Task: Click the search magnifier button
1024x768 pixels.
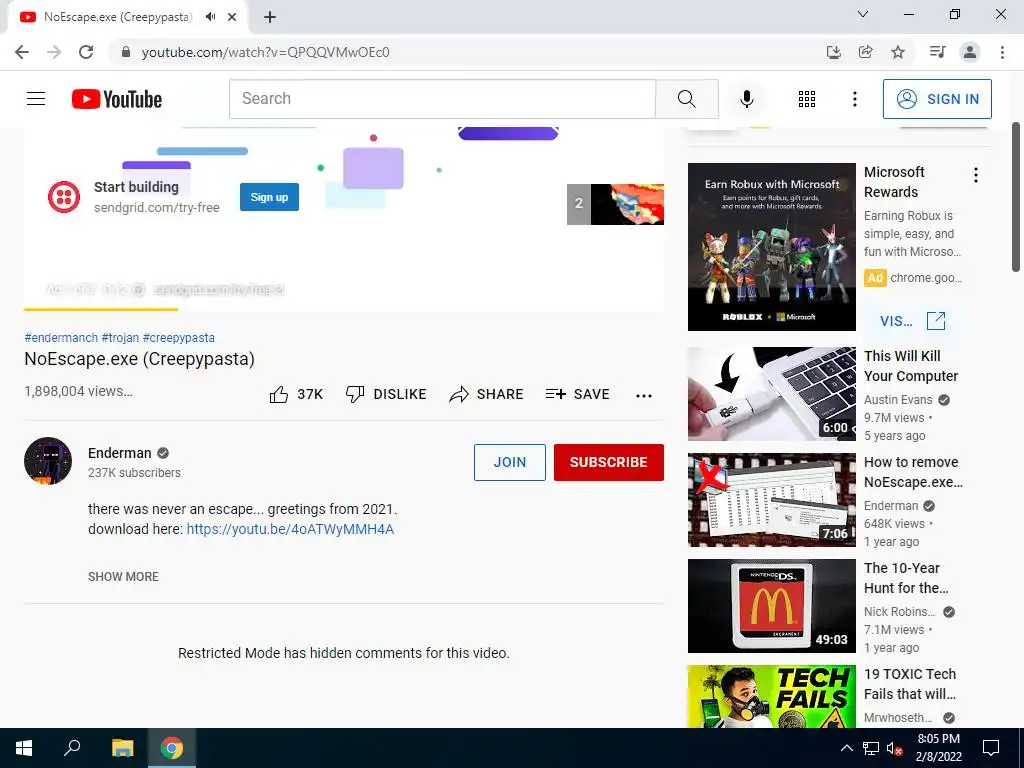Action: coord(686,99)
